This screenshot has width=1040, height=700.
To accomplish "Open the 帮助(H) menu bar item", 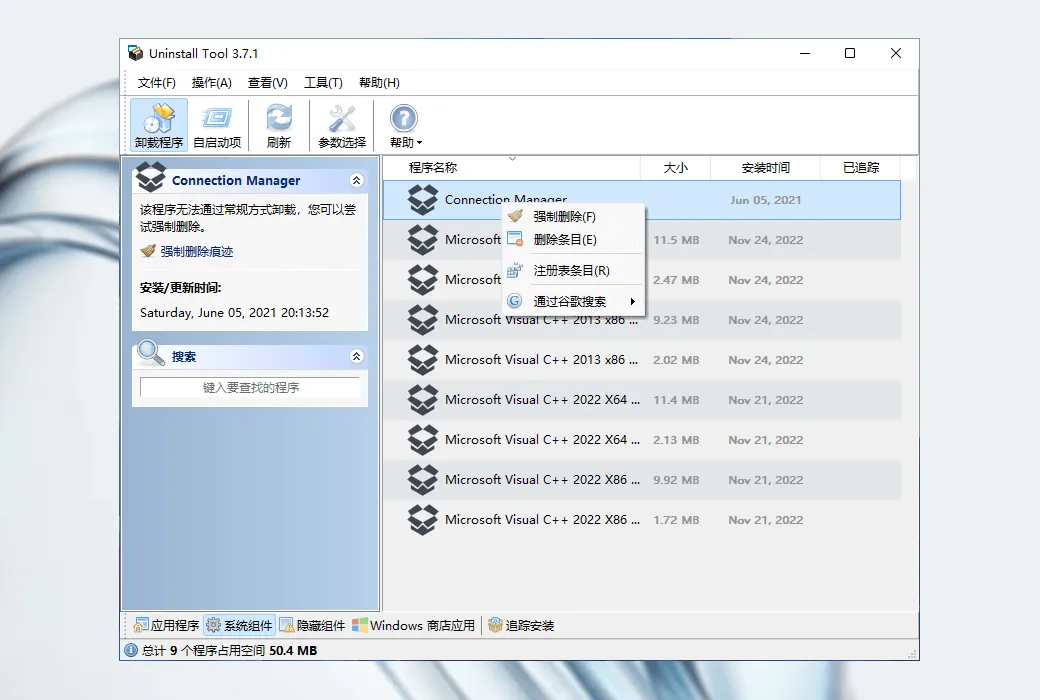I will tap(379, 83).
